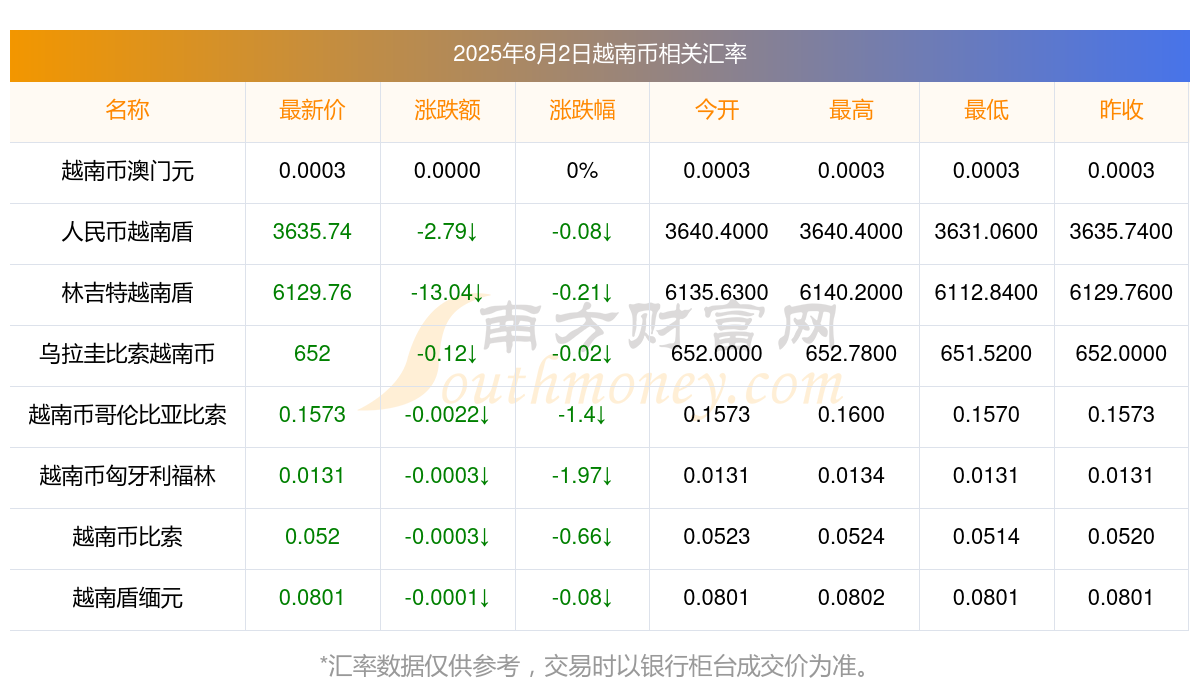Click the change amount -0.12↓

[x=447, y=354]
